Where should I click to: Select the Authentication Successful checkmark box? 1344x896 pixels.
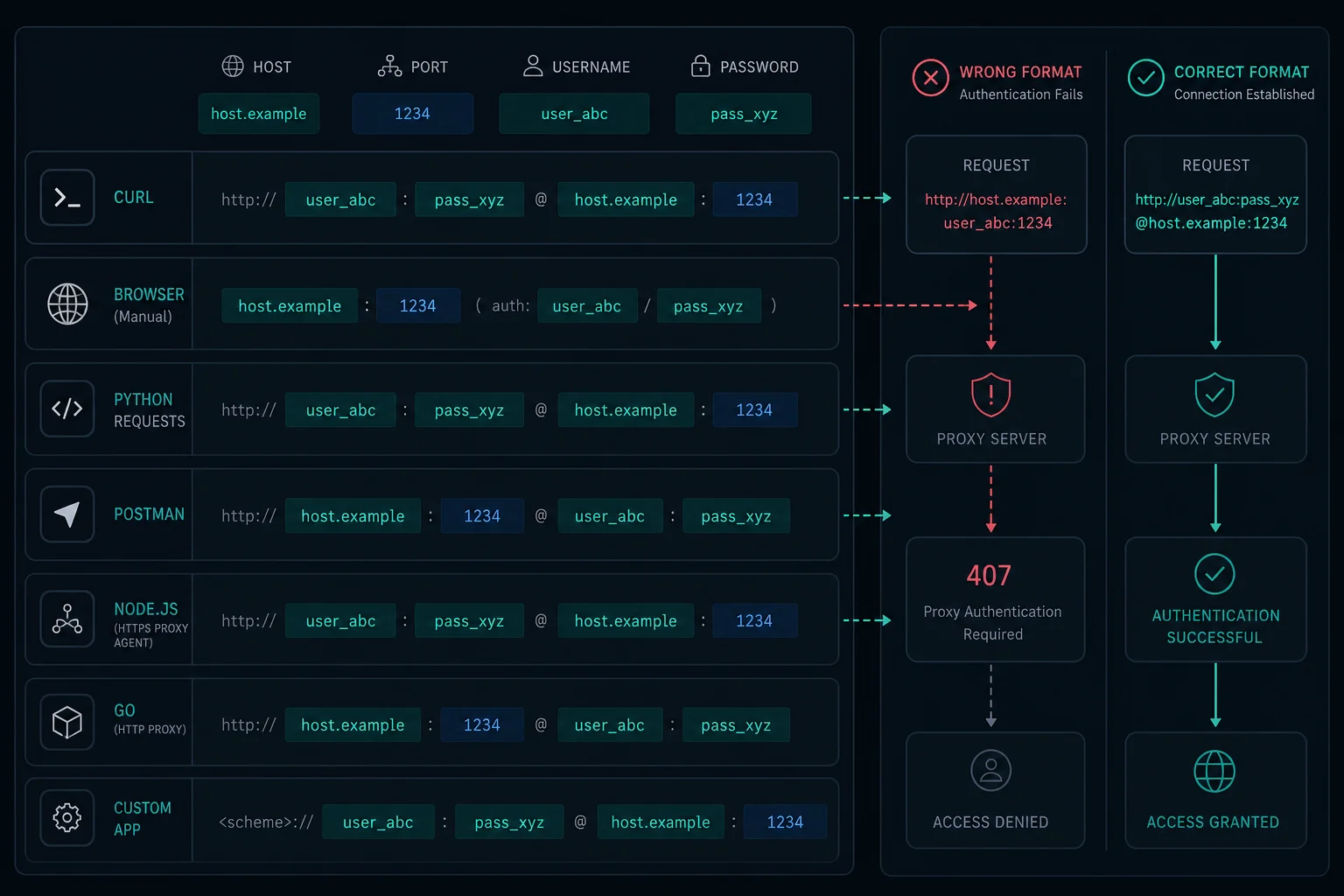1215,599
